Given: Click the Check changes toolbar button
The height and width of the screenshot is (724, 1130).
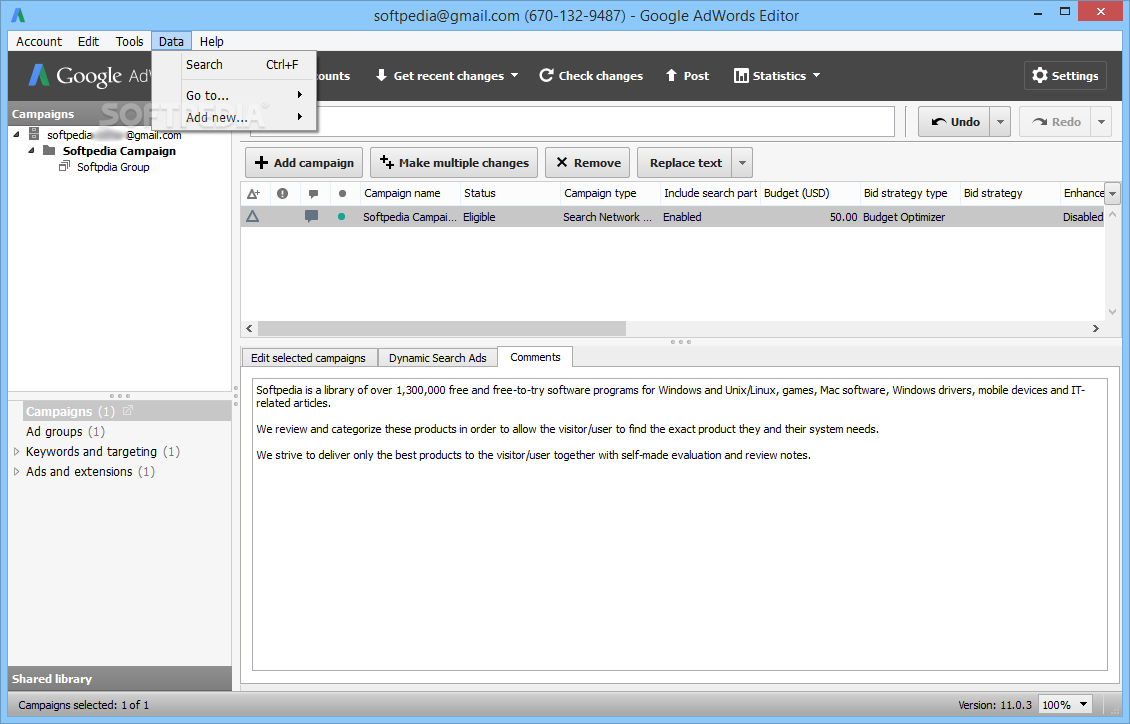Looking at the screenshot, I should pos(591,75).
